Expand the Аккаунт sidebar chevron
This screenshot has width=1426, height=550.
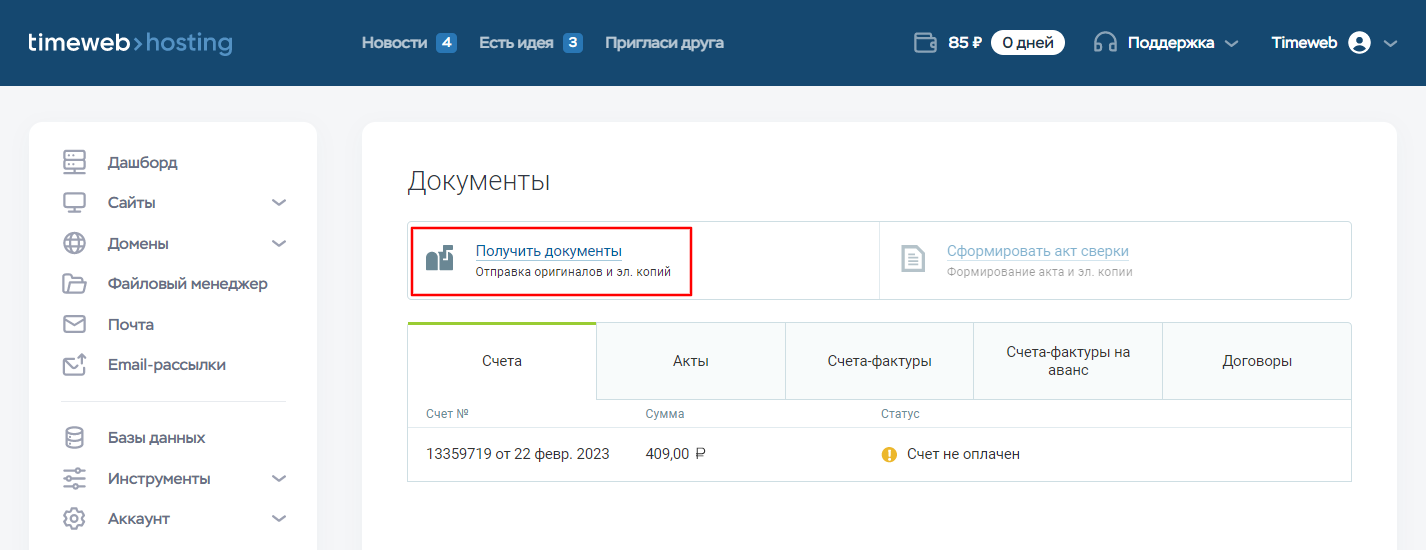[x=279, y=519]
